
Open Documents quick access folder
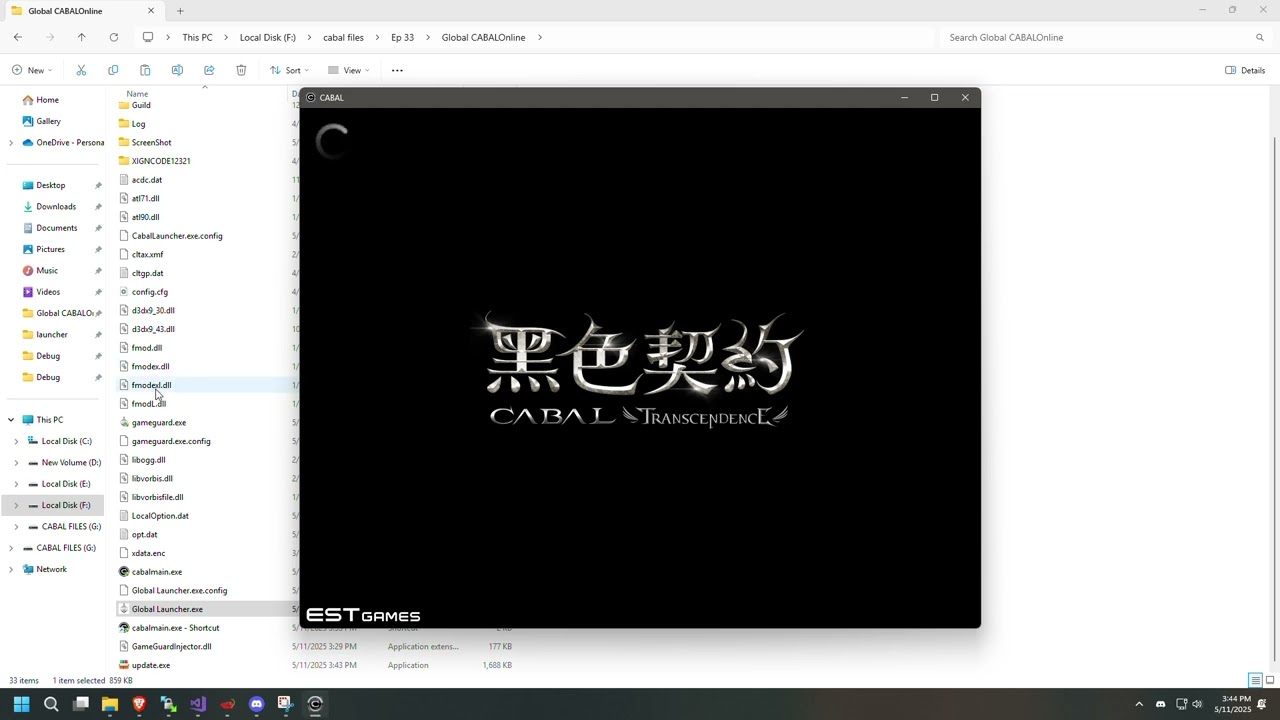pyautogui.click(x=56, y=228)
